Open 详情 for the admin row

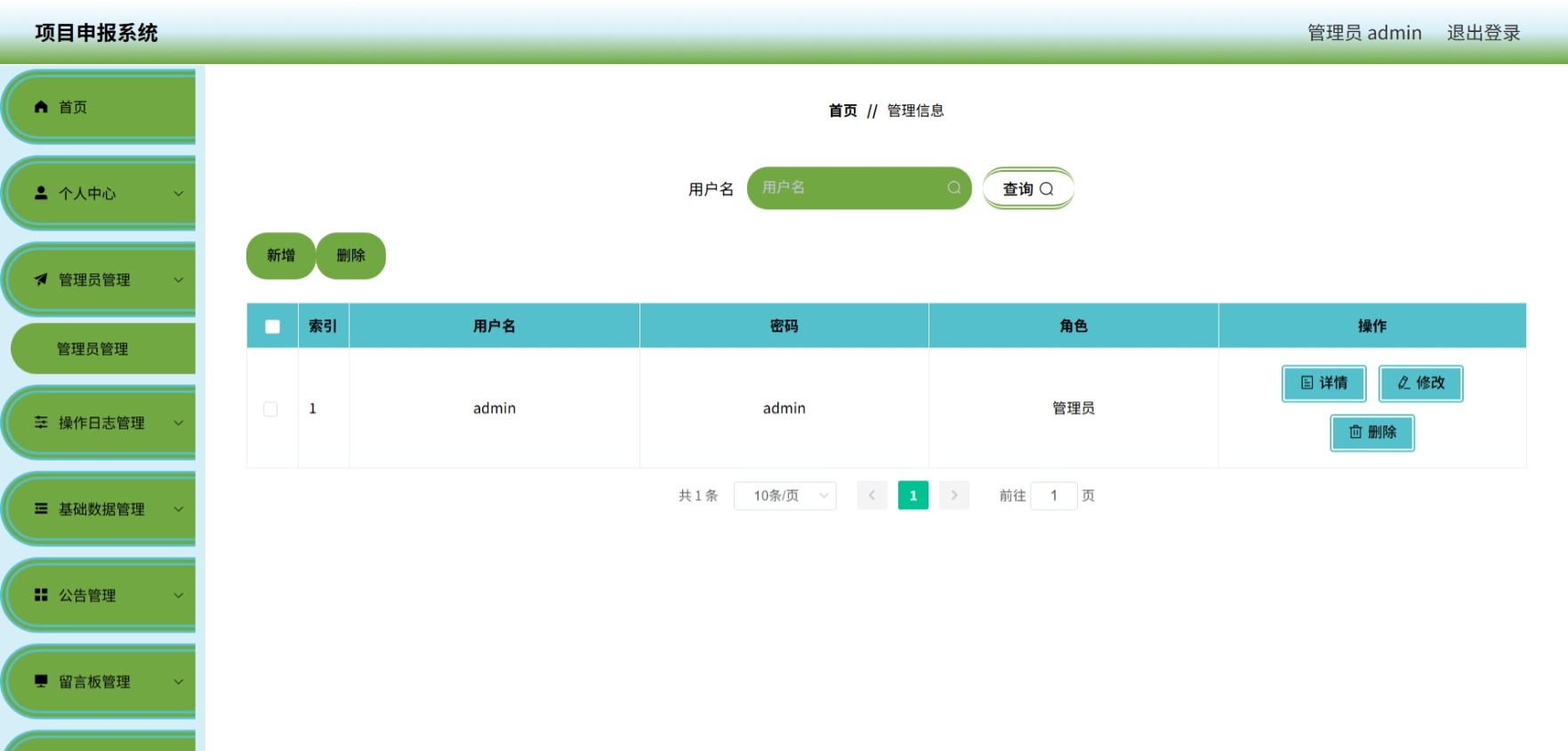point(1324,384)
